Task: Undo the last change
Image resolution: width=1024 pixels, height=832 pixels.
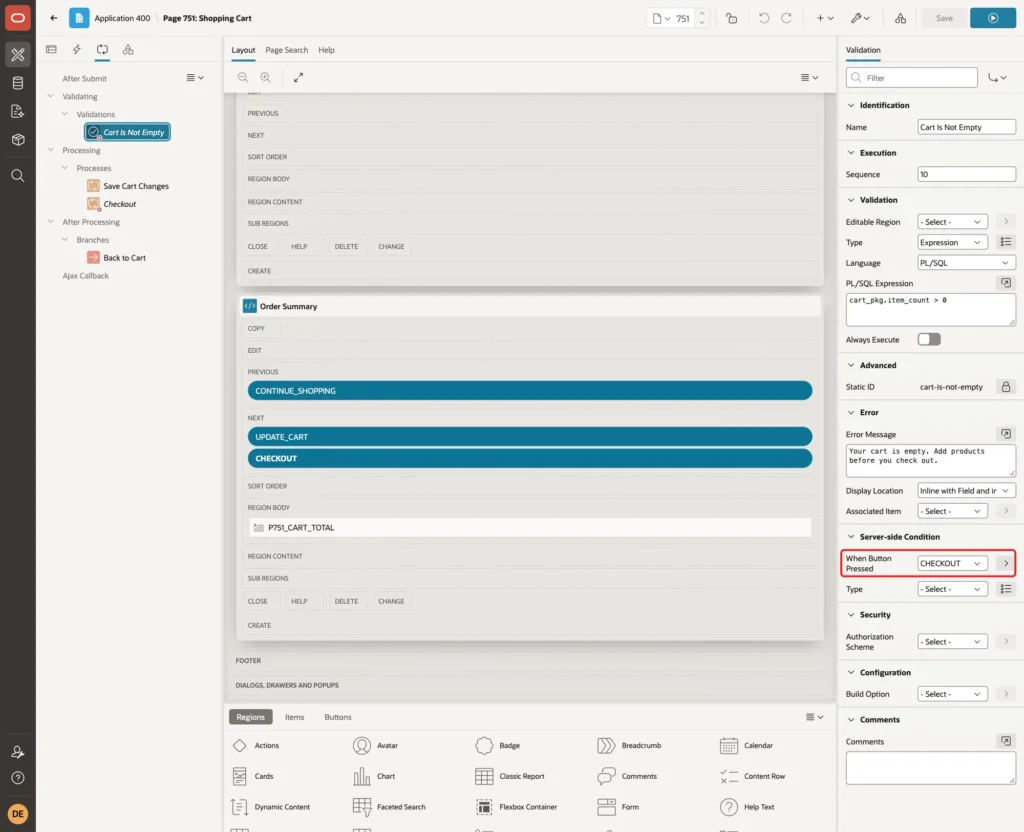Action: tap(763, 18)
